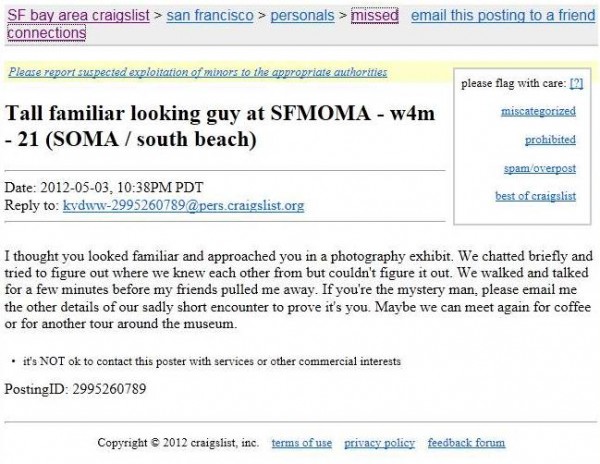Go to the san francisco breadcrumb link

click(210, 16)
